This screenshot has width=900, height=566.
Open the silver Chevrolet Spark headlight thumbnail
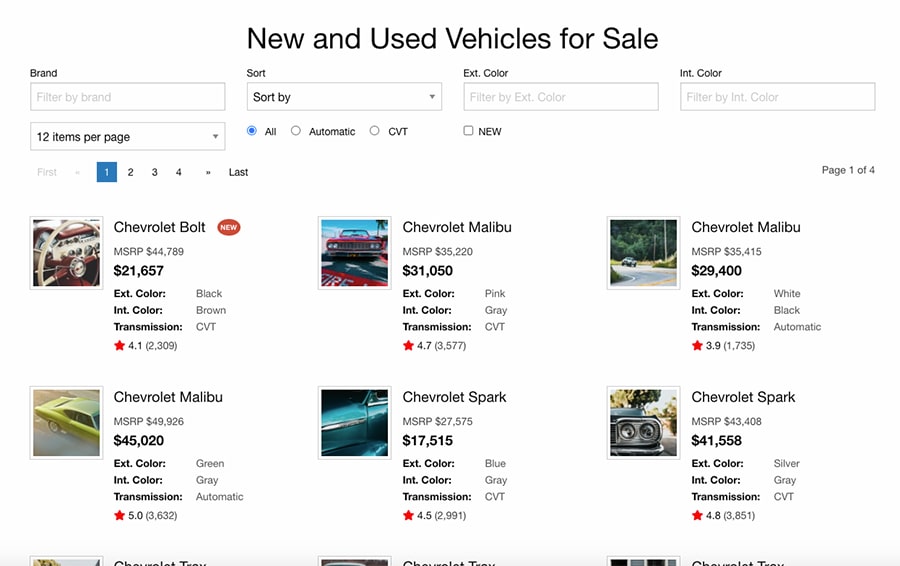(x=644, y=423)
